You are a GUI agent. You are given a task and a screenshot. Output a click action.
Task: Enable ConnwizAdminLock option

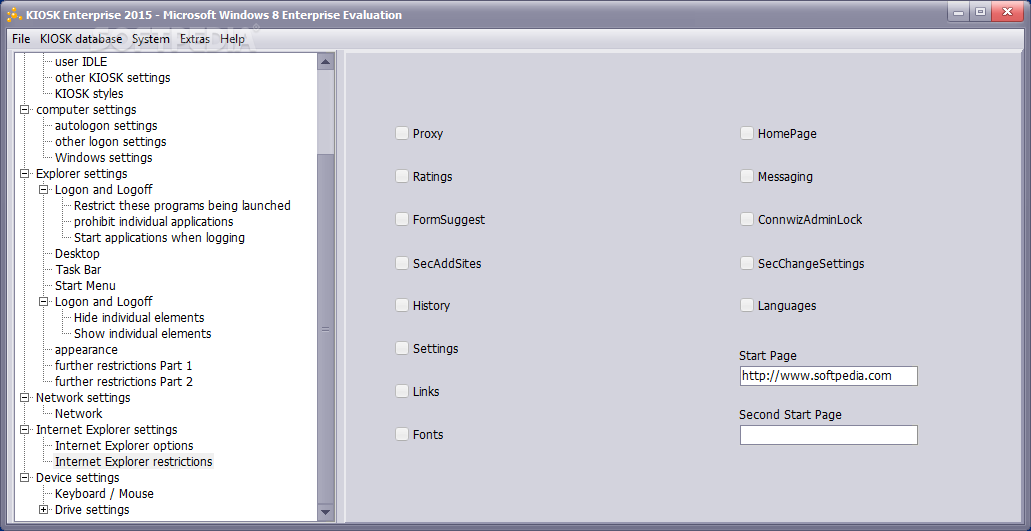click(x=746, y=219)
